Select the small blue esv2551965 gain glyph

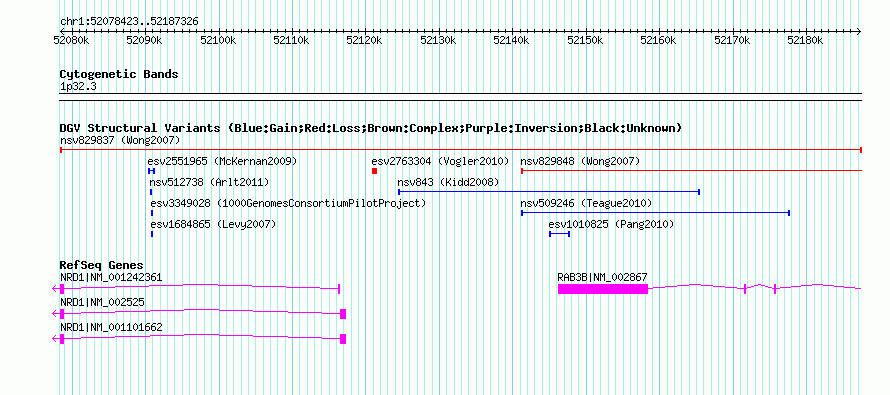point(152,171)
